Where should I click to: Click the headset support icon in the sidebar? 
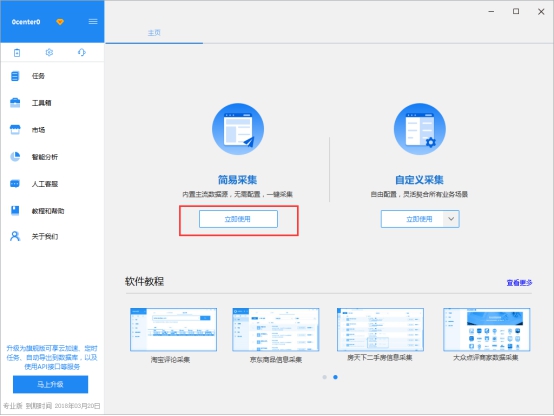(82, 52)
